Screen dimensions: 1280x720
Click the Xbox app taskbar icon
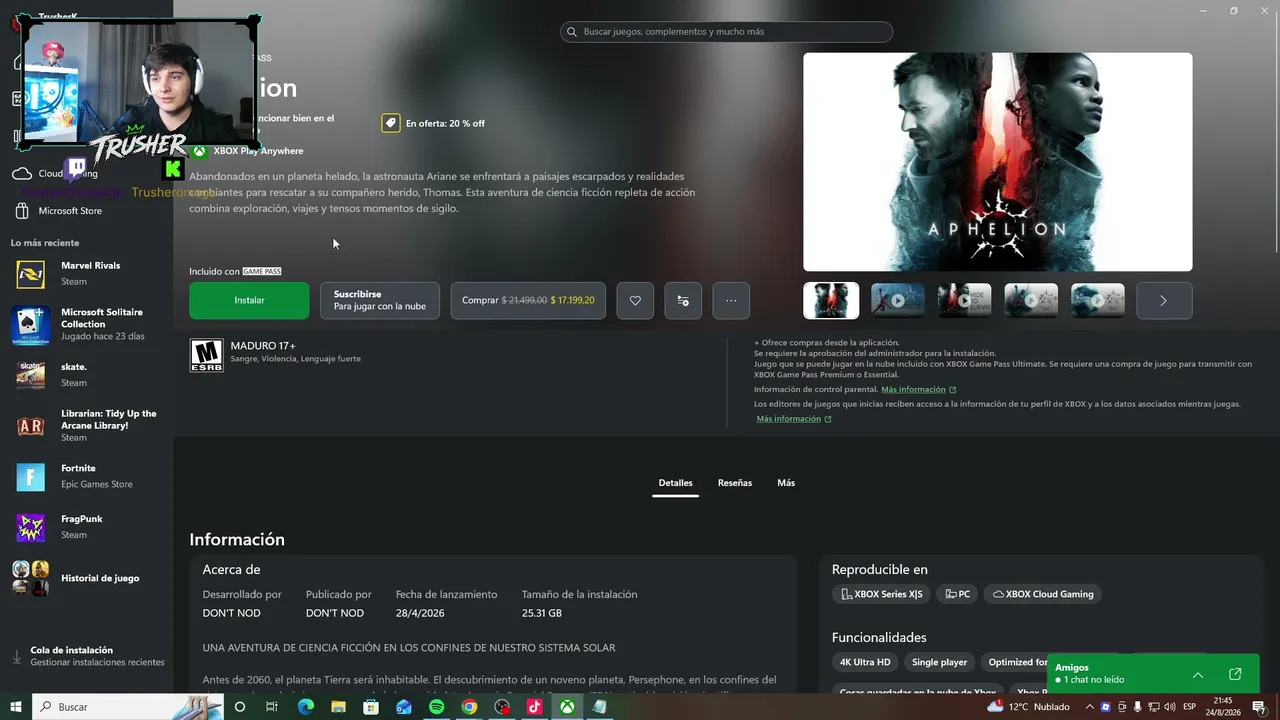pos(567,707)
